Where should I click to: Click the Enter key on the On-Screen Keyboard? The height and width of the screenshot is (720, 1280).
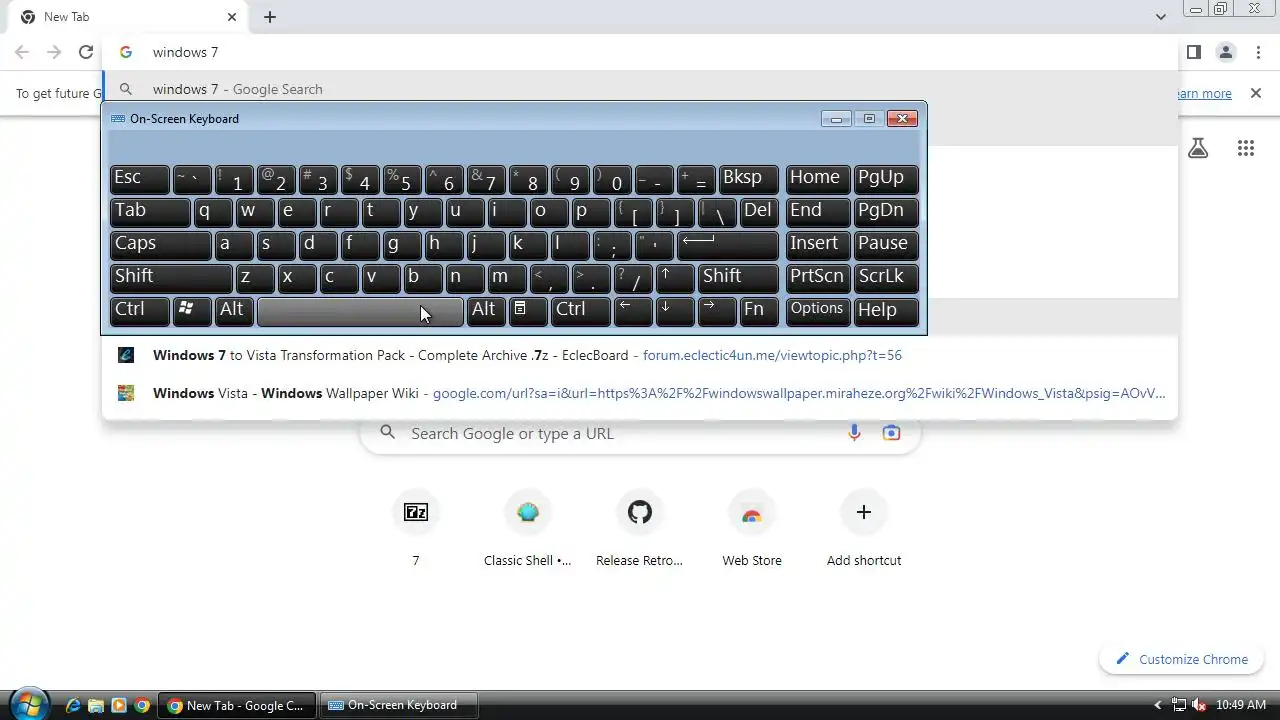point(728,245)
